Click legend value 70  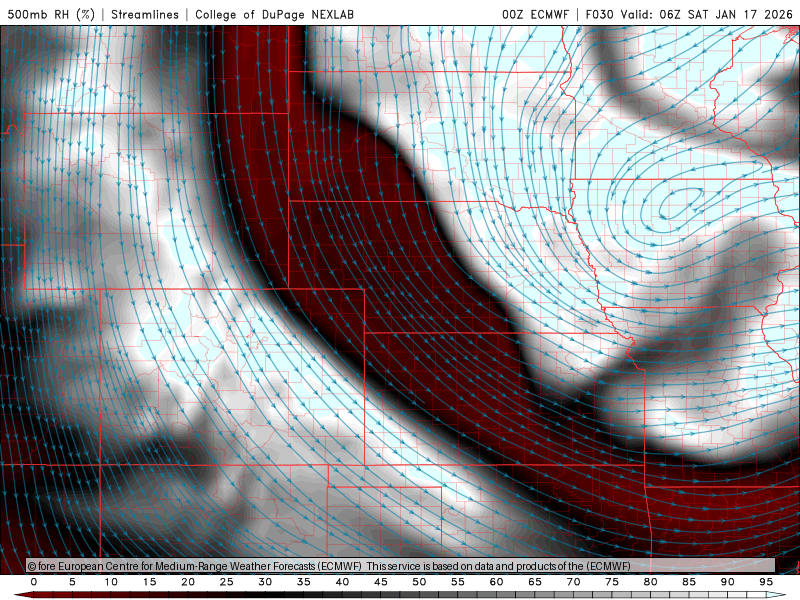pos(573,582)
